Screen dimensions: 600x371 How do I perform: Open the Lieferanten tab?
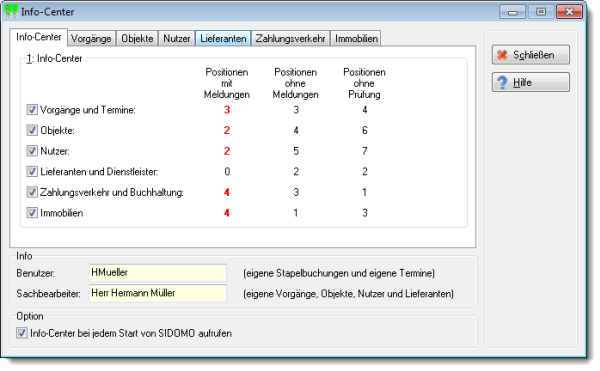pyautogui.click(x=223, y=39)
